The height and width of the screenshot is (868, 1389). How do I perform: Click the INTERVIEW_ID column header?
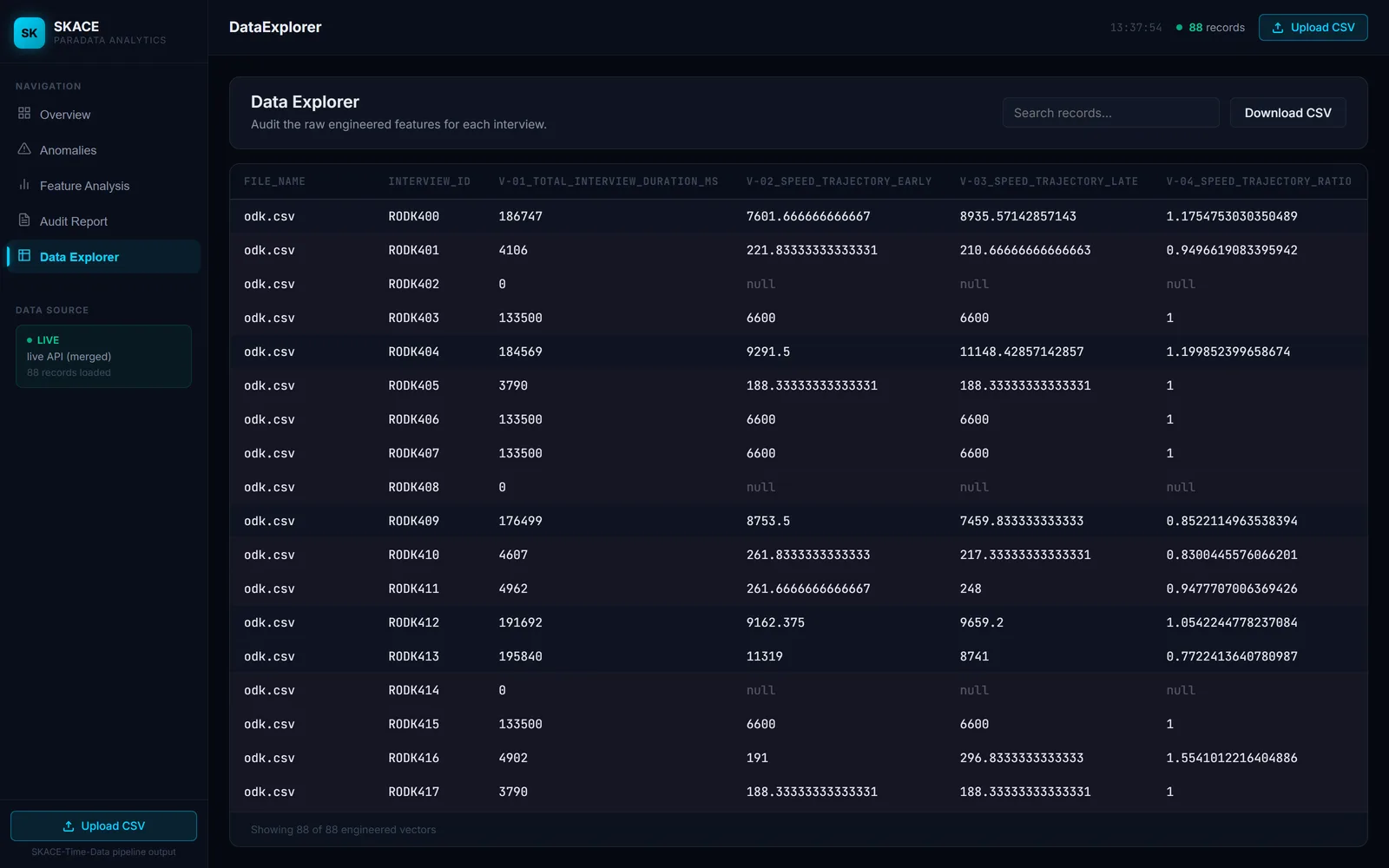(429, 181)
